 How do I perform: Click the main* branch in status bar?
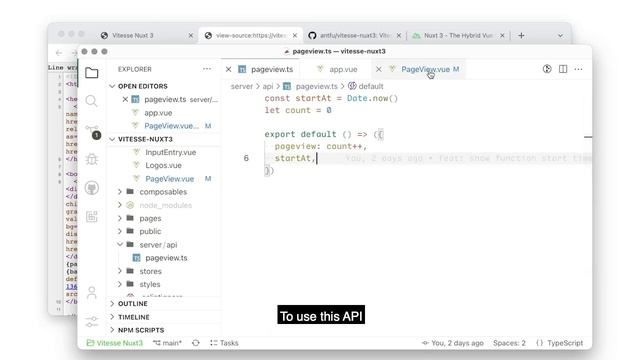pyautogui.click(x=167, y=343)
